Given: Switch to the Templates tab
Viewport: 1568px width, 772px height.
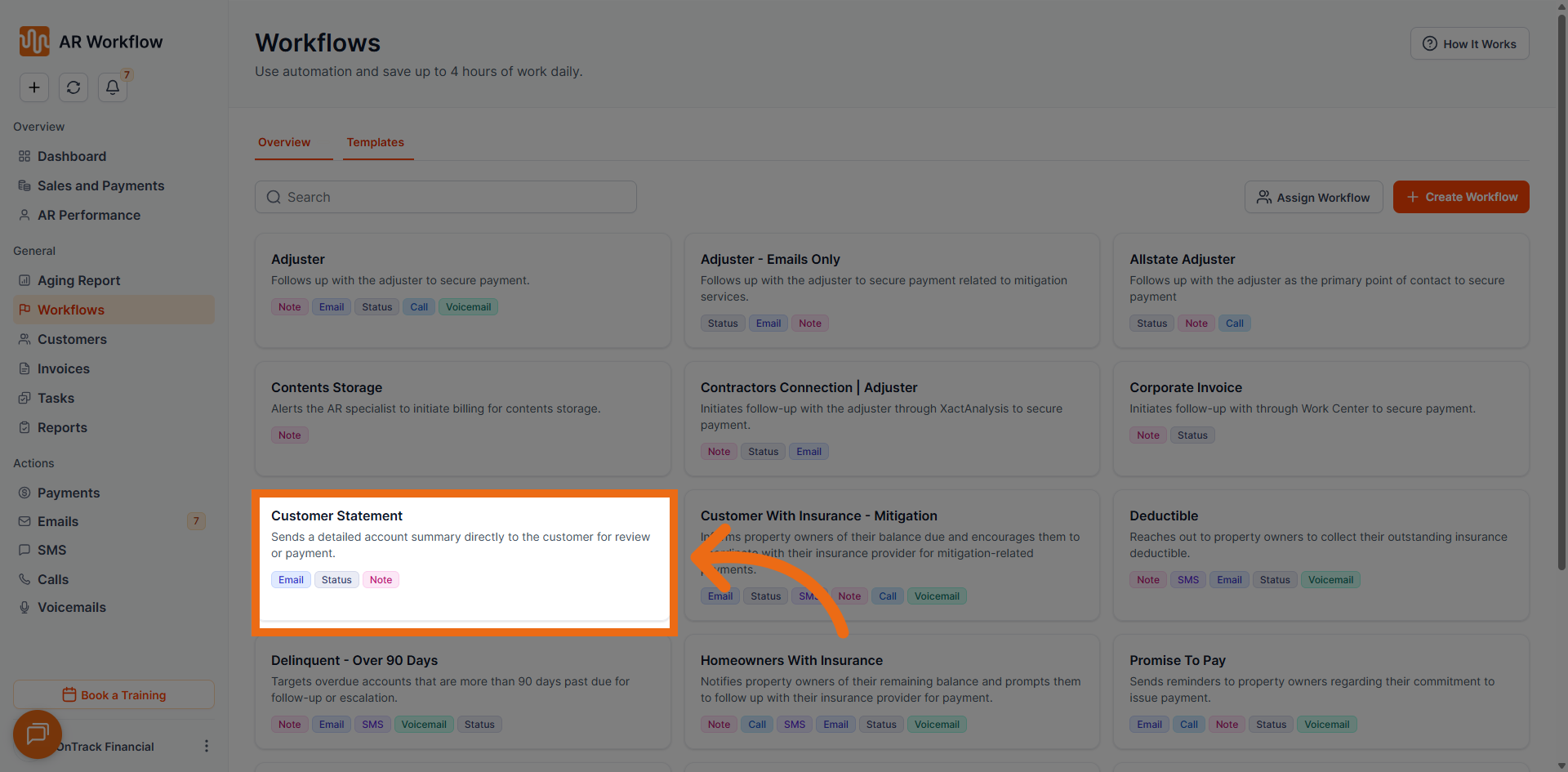Looking at the screenshot, I should (376, 142).
